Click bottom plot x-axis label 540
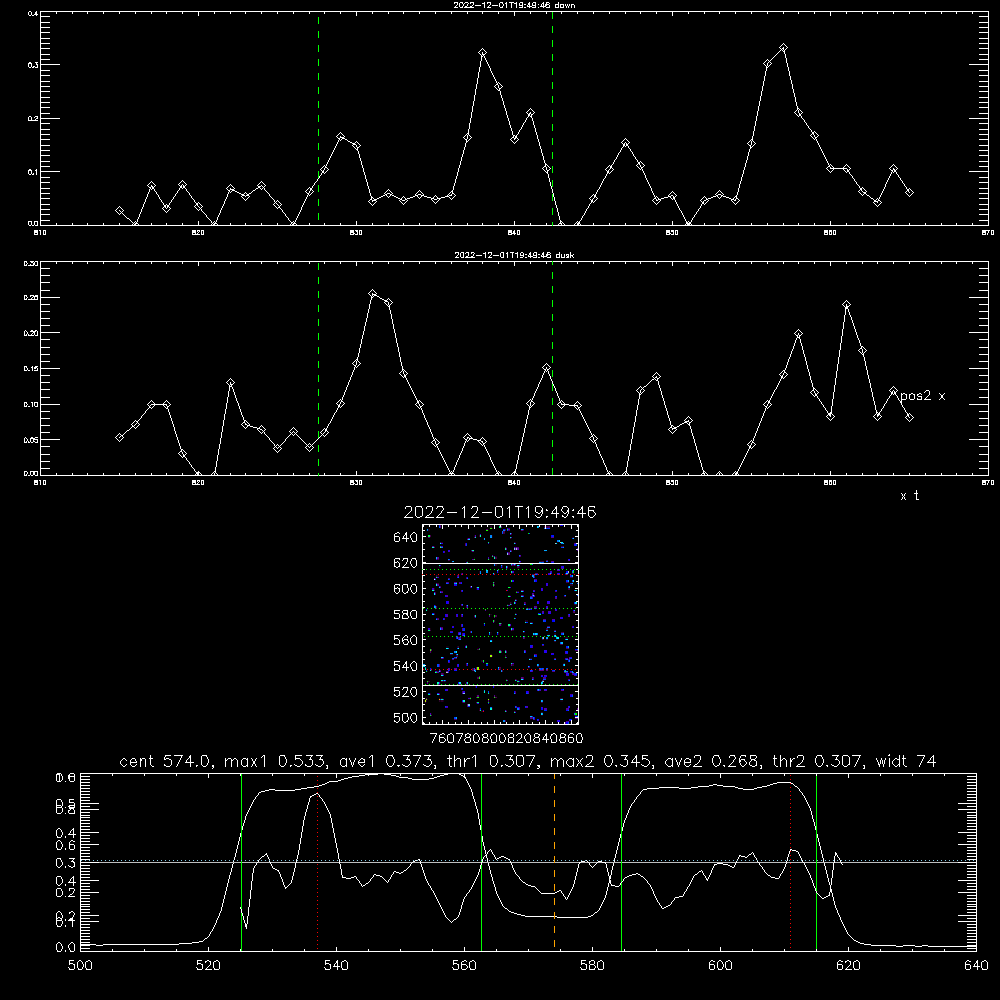 pos(336,966)
